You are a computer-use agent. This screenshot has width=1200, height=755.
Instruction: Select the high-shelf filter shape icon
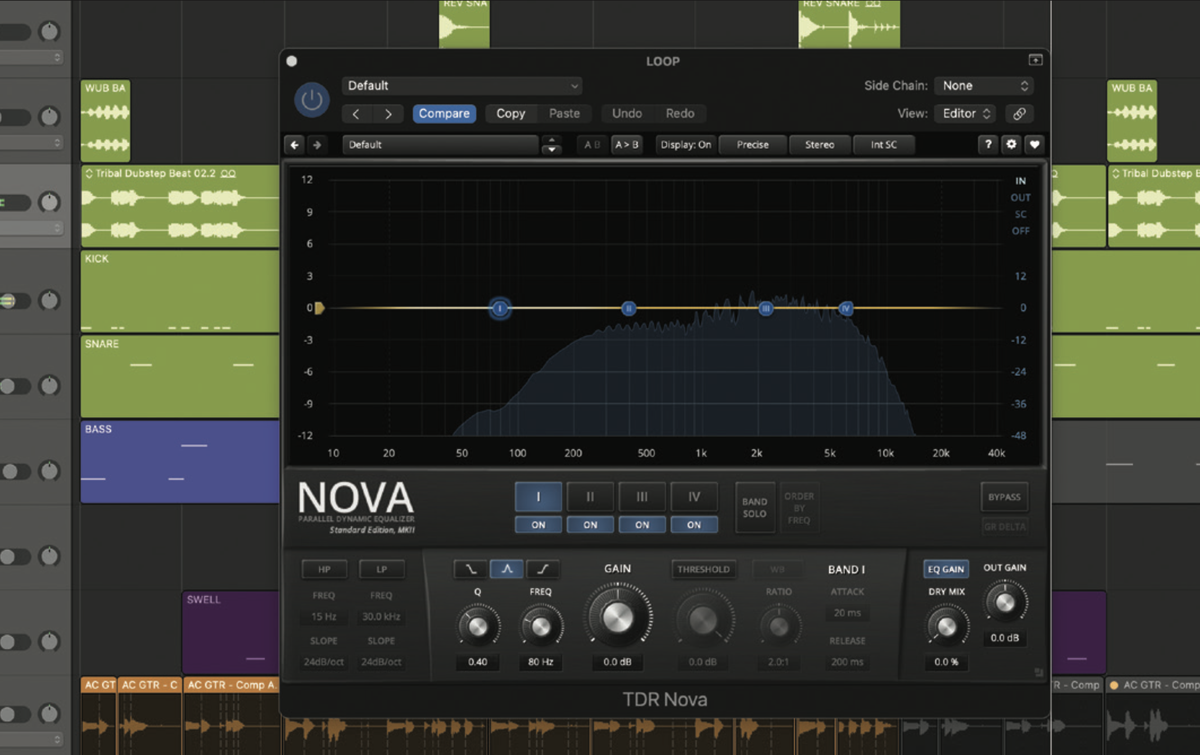point(543,569)
